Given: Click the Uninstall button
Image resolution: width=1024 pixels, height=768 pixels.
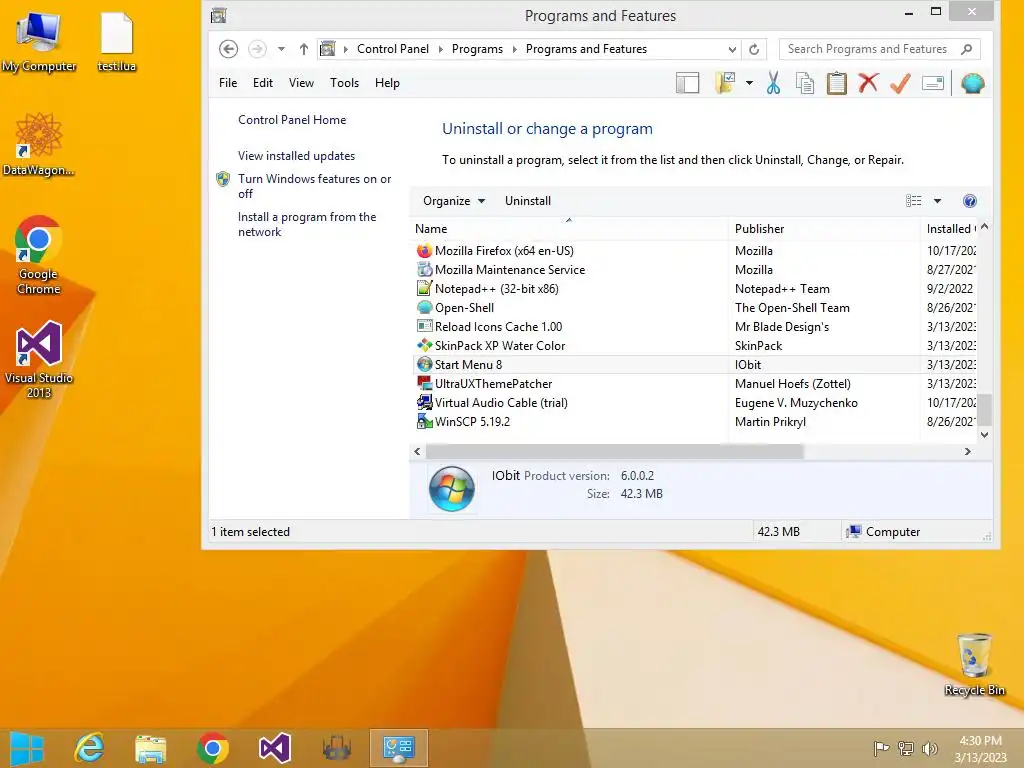Looking at the screenshot, I should coord(528,200).
